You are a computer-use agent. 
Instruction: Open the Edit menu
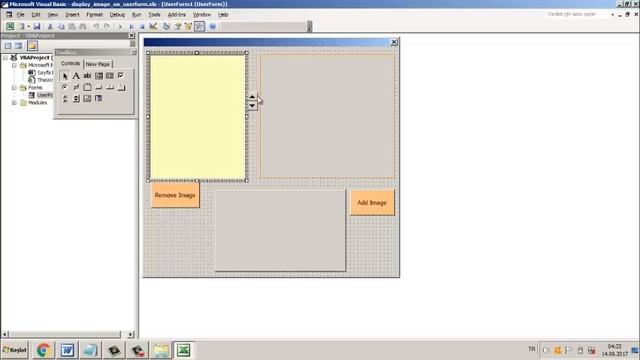pos(36,15)
